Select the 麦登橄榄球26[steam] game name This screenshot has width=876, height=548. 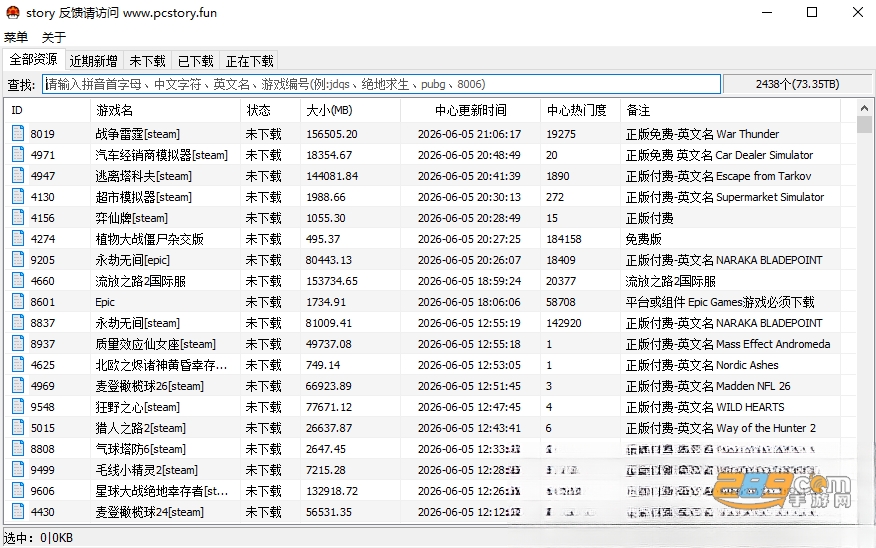(150, 386)
